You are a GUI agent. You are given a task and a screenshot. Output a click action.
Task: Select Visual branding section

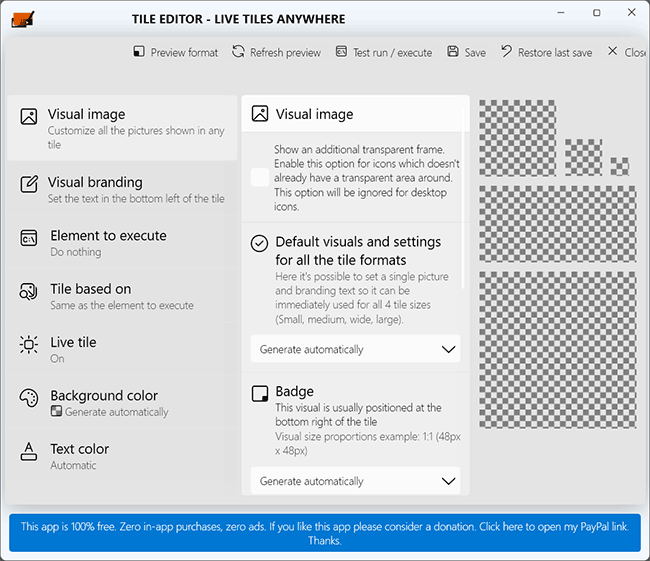point(122,189)
